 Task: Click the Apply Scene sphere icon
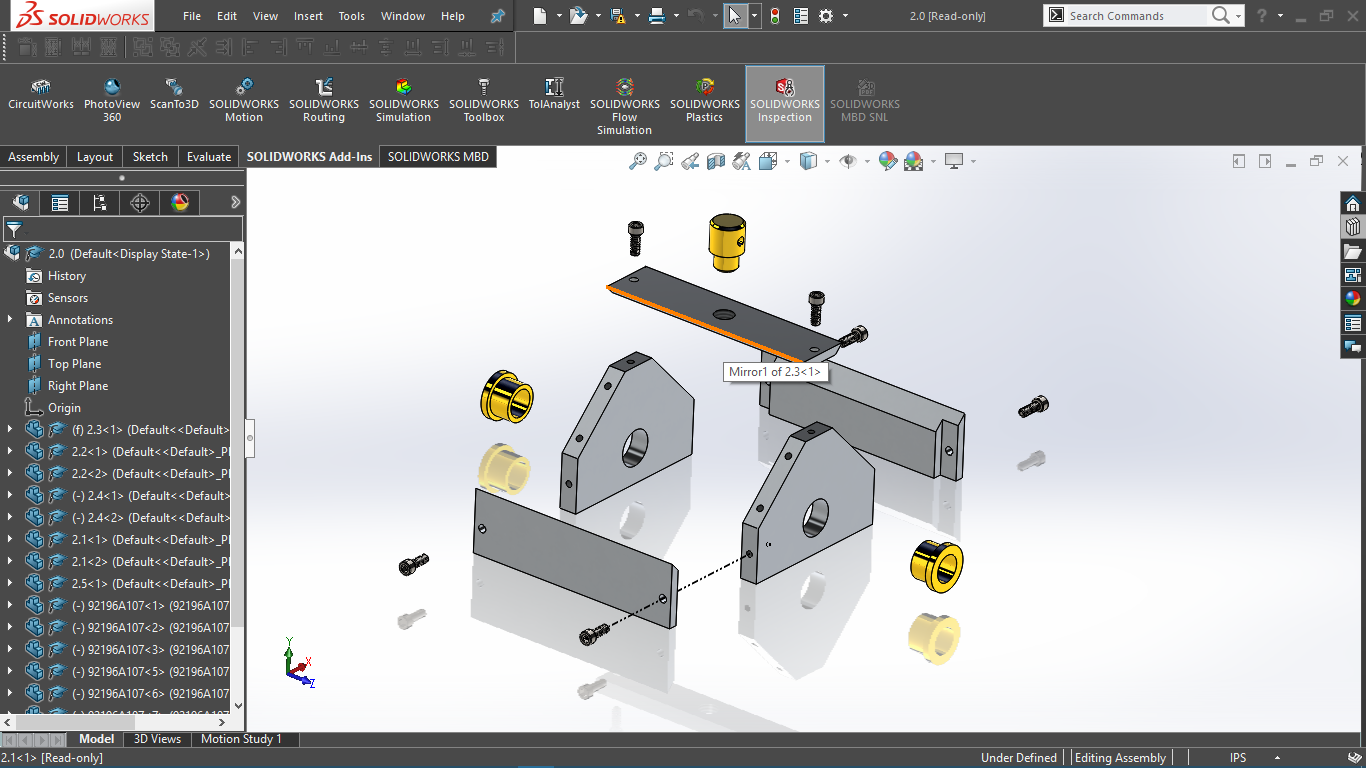[913, 161]
